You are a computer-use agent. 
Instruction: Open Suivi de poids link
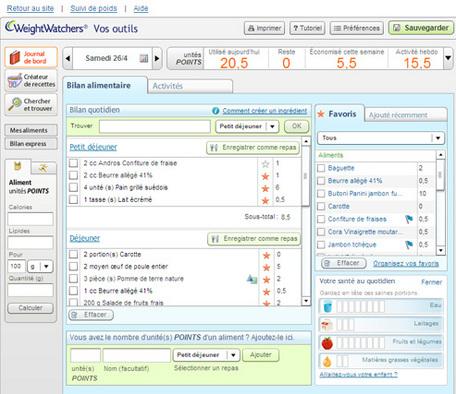coord(94,8)
